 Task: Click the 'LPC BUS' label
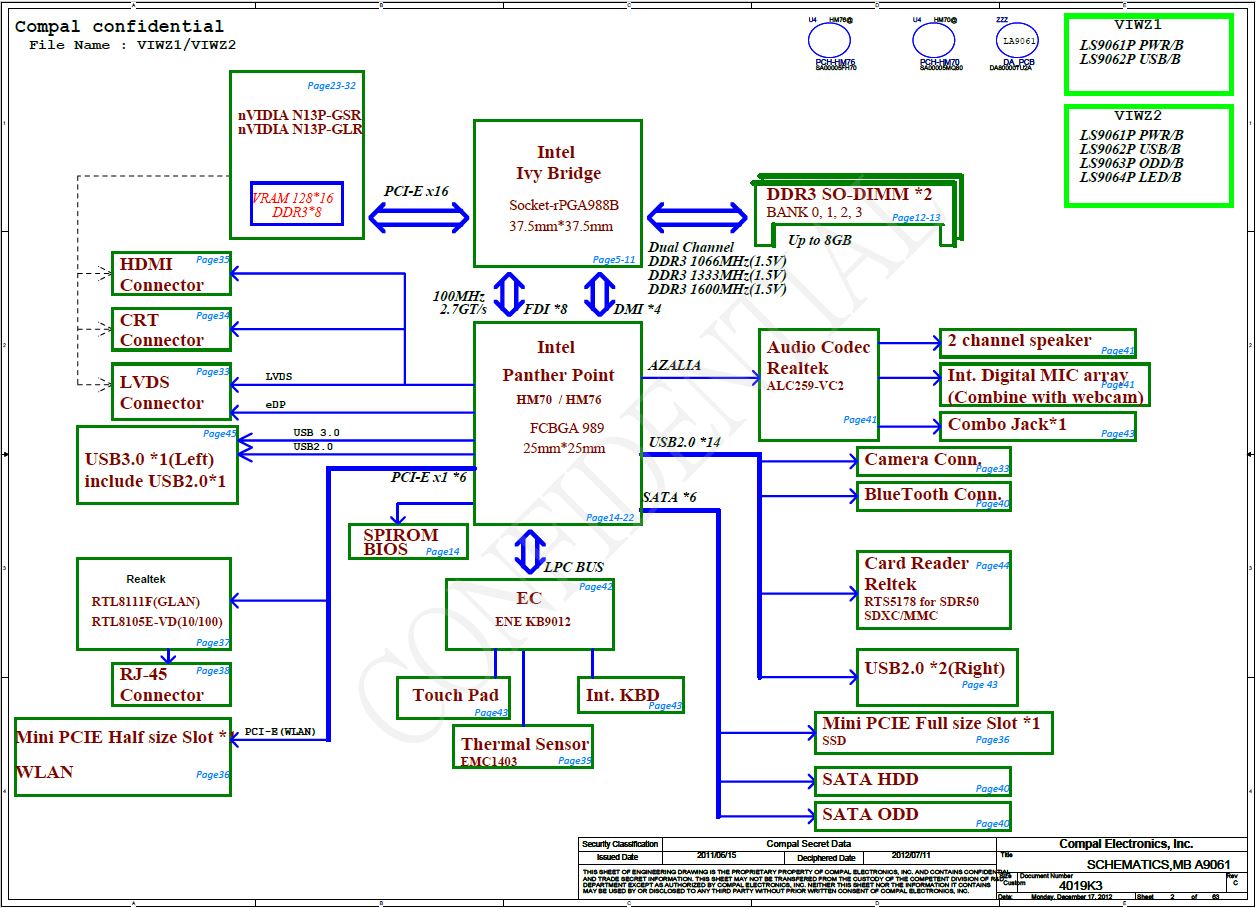click(574, 567)
